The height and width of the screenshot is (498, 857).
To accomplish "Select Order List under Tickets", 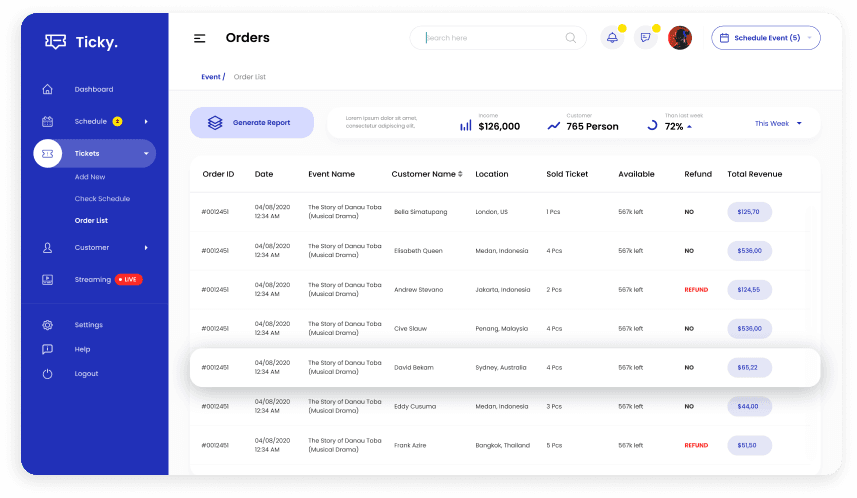I will click(91, 220).
